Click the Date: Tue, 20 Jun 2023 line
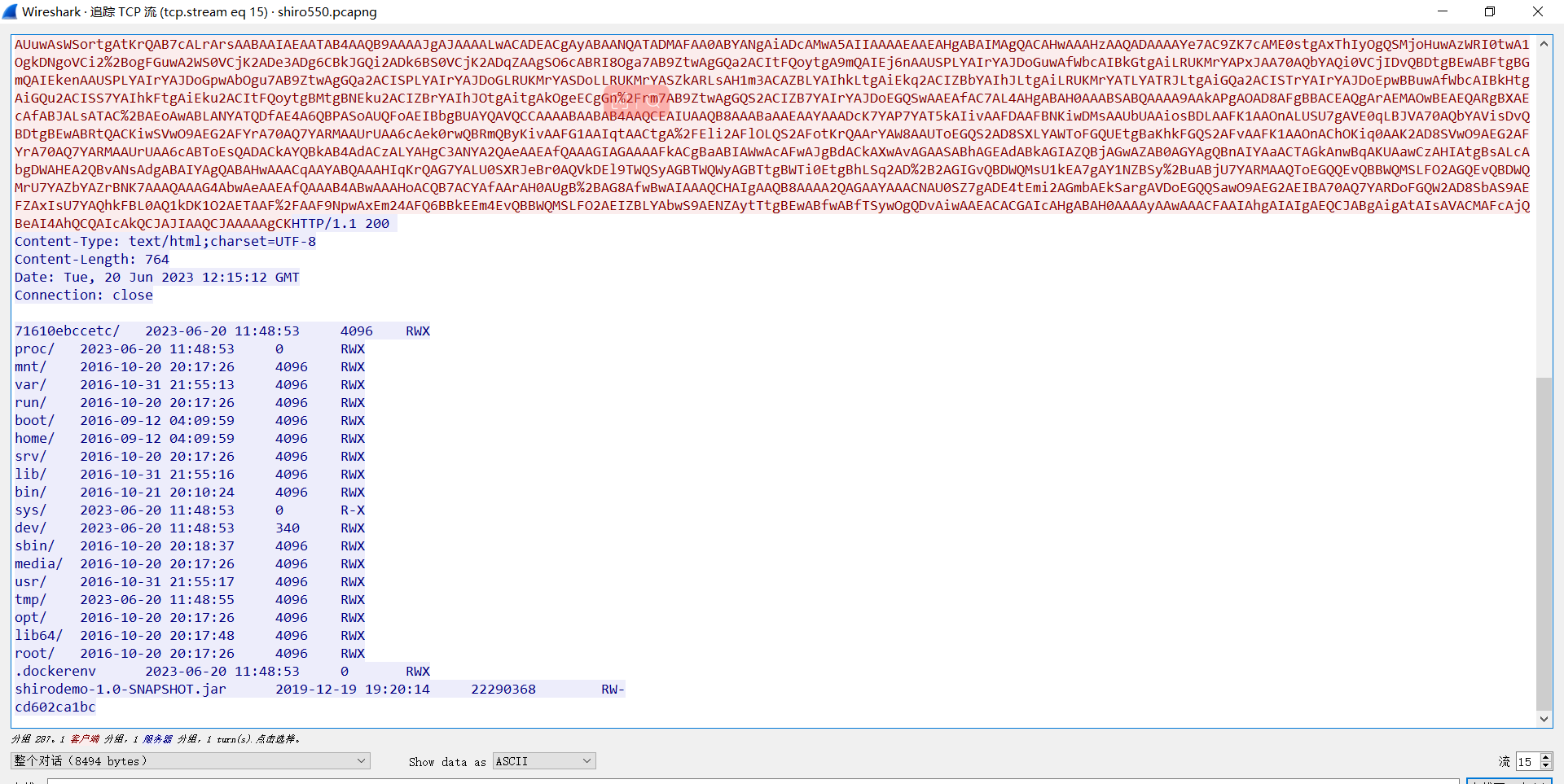The image size is (1564, 784). click(156, 278)
